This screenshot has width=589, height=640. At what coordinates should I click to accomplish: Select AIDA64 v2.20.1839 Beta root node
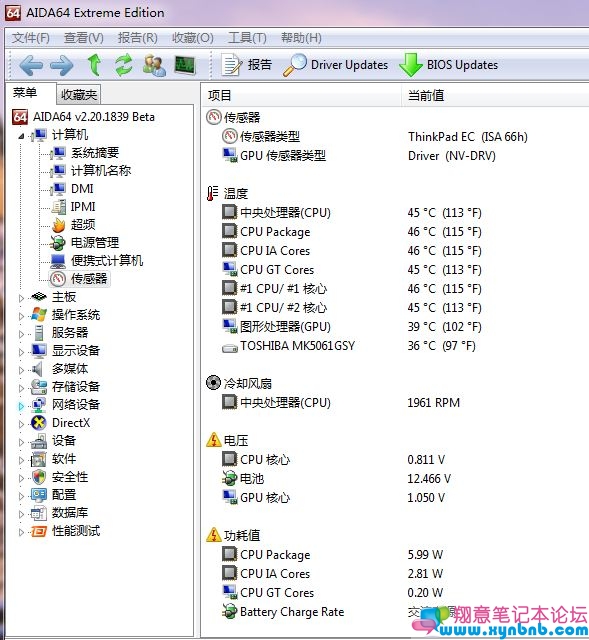click(x=83, y=117)
